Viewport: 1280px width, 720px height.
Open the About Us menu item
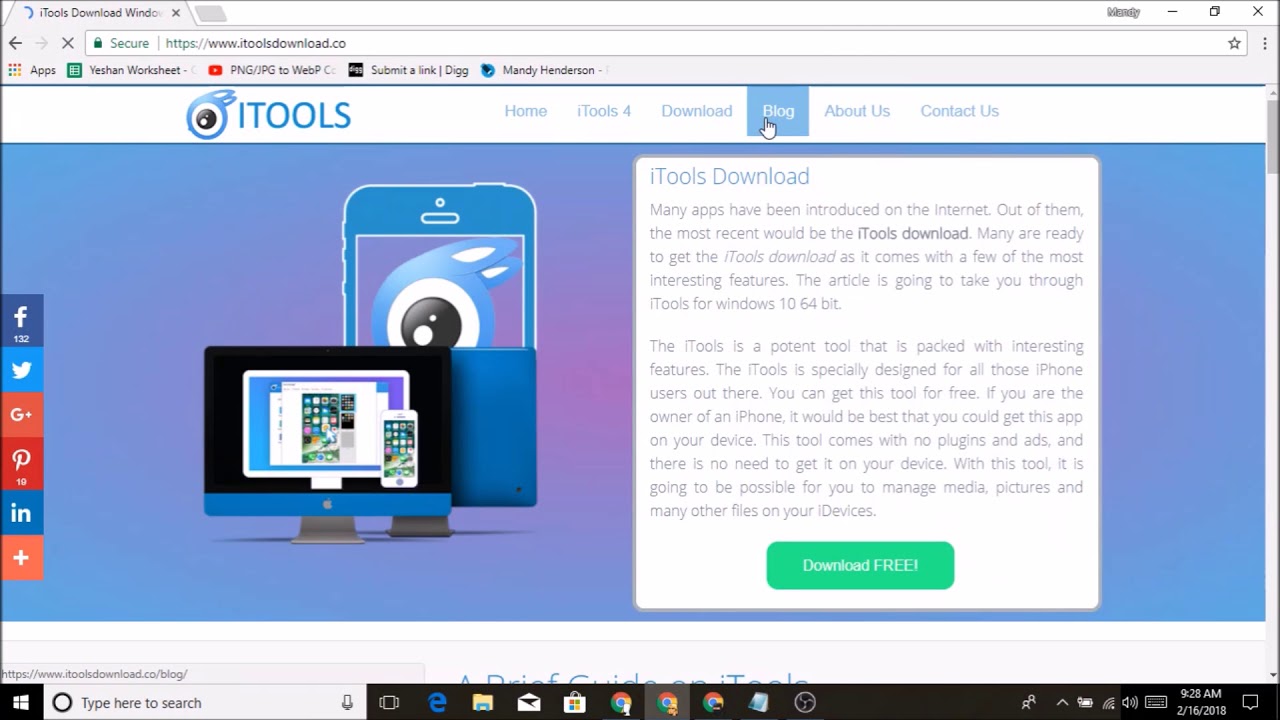pyautogui.click(x=857, y=111)
